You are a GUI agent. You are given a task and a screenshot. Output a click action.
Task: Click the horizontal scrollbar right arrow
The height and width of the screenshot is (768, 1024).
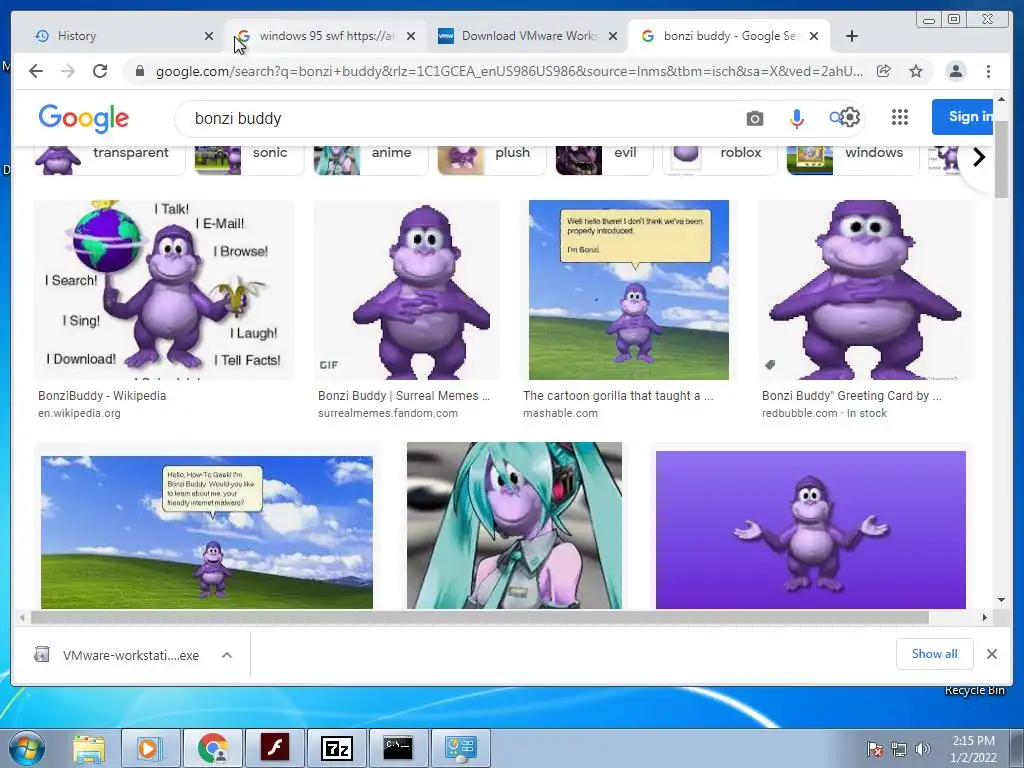985,617
